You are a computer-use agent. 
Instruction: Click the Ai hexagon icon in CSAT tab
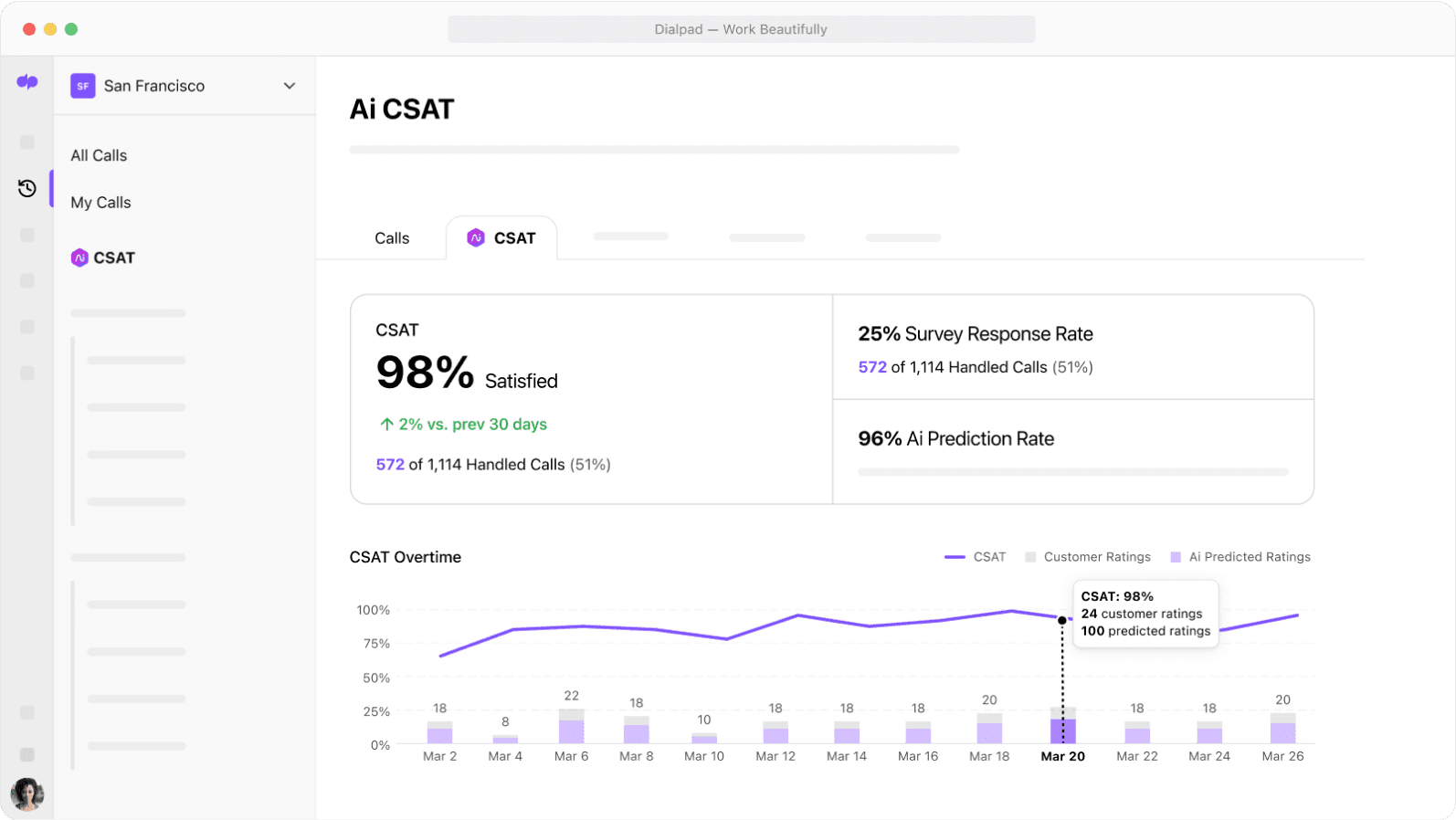click(476, 238)
